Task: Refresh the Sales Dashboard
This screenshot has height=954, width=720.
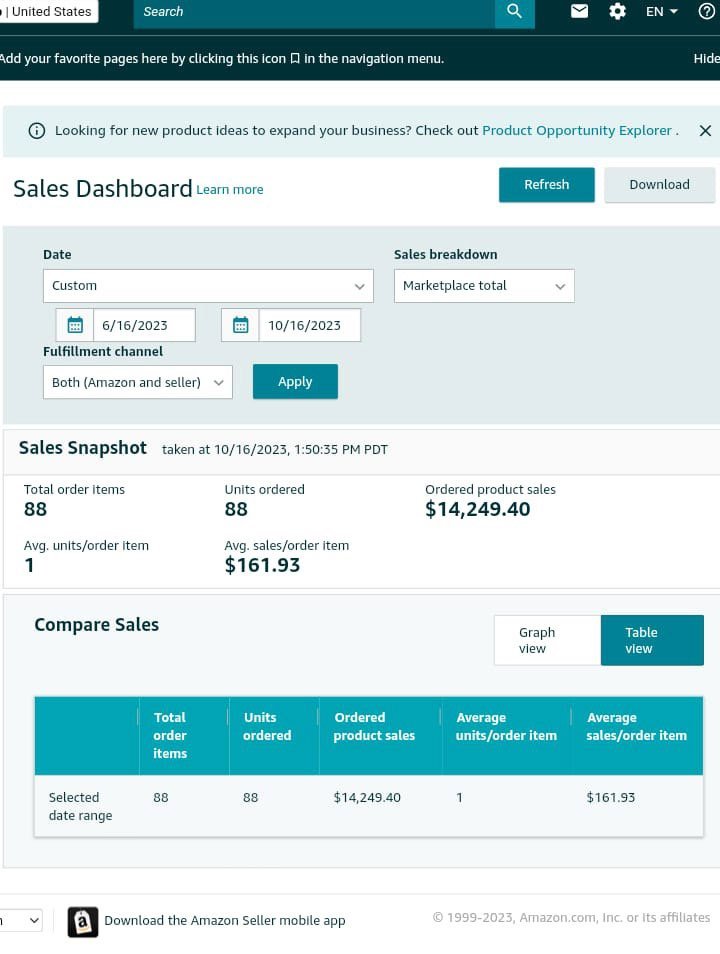Action: pos(546,184)
